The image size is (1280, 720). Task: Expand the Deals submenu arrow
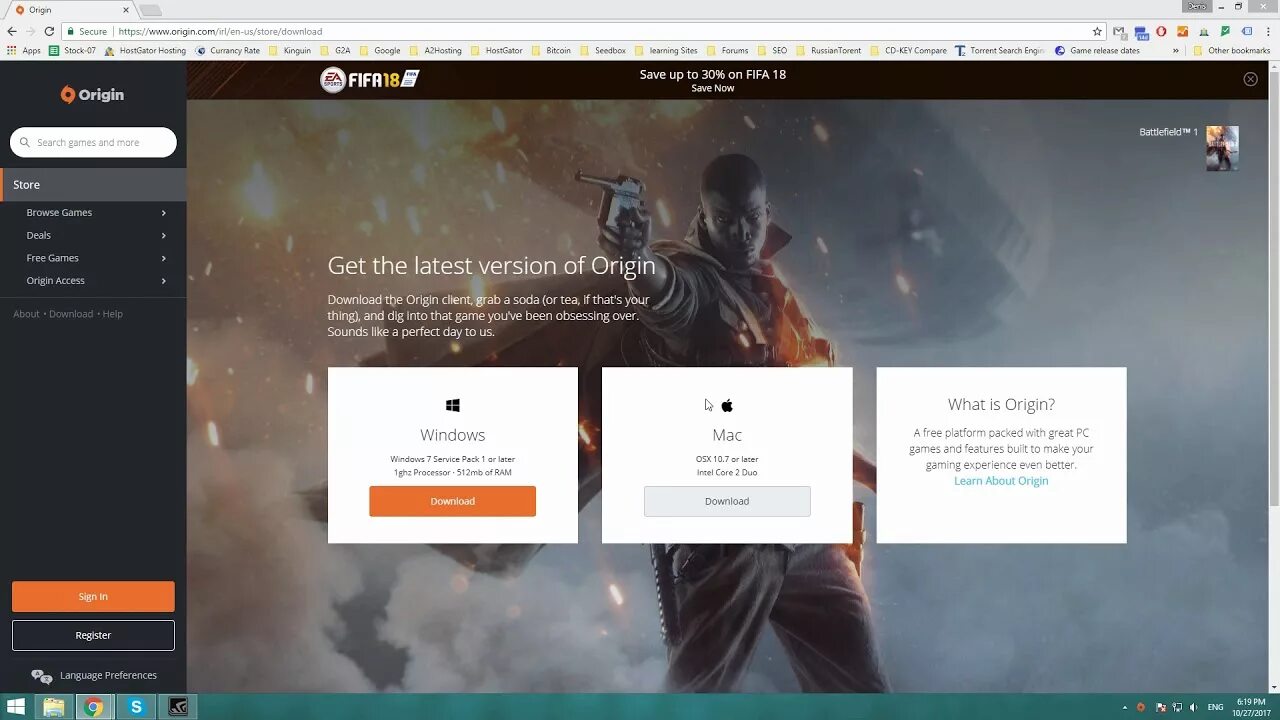click(x=164, y=236)
